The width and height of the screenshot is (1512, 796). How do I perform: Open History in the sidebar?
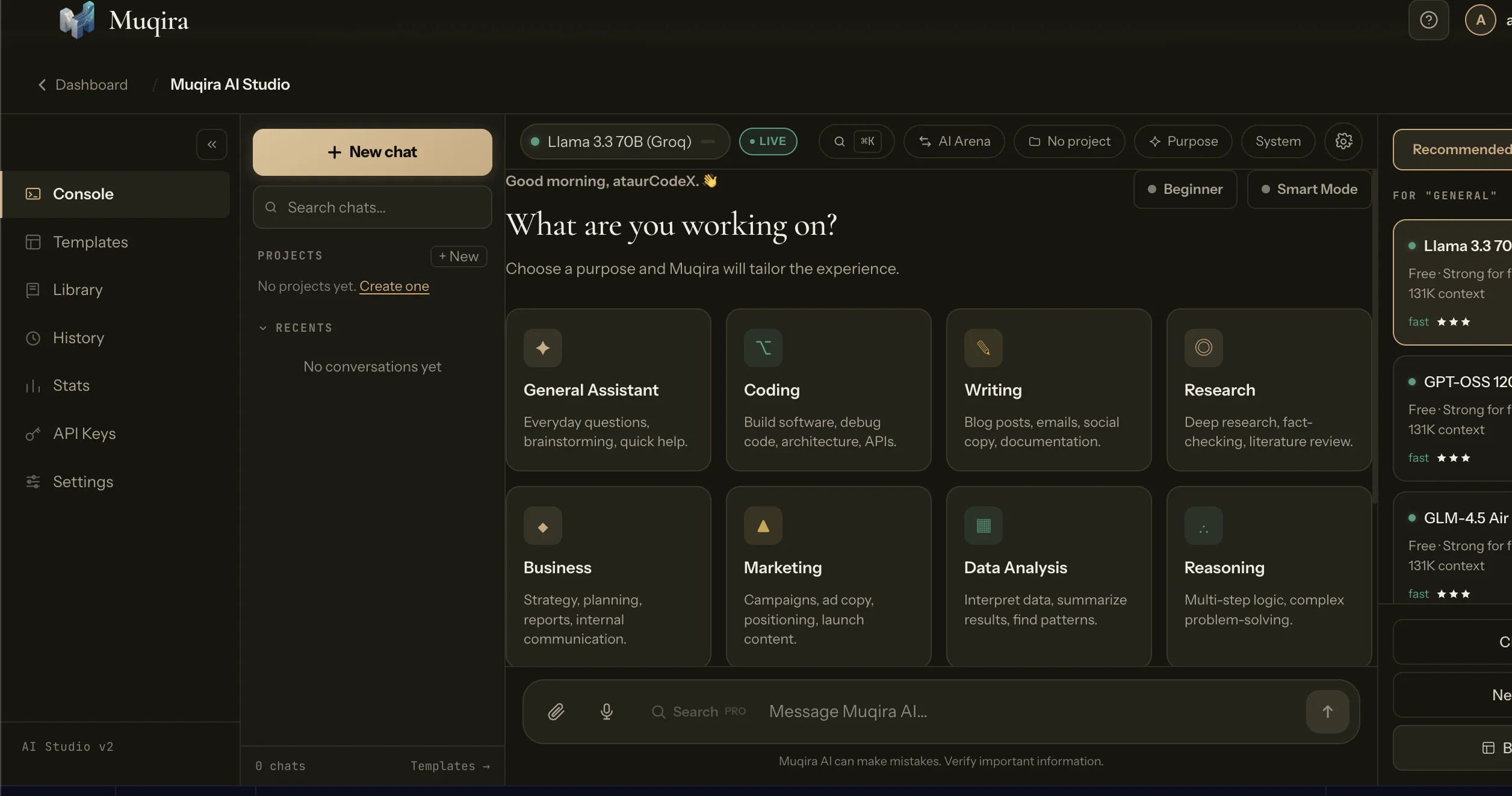point(116,338)
